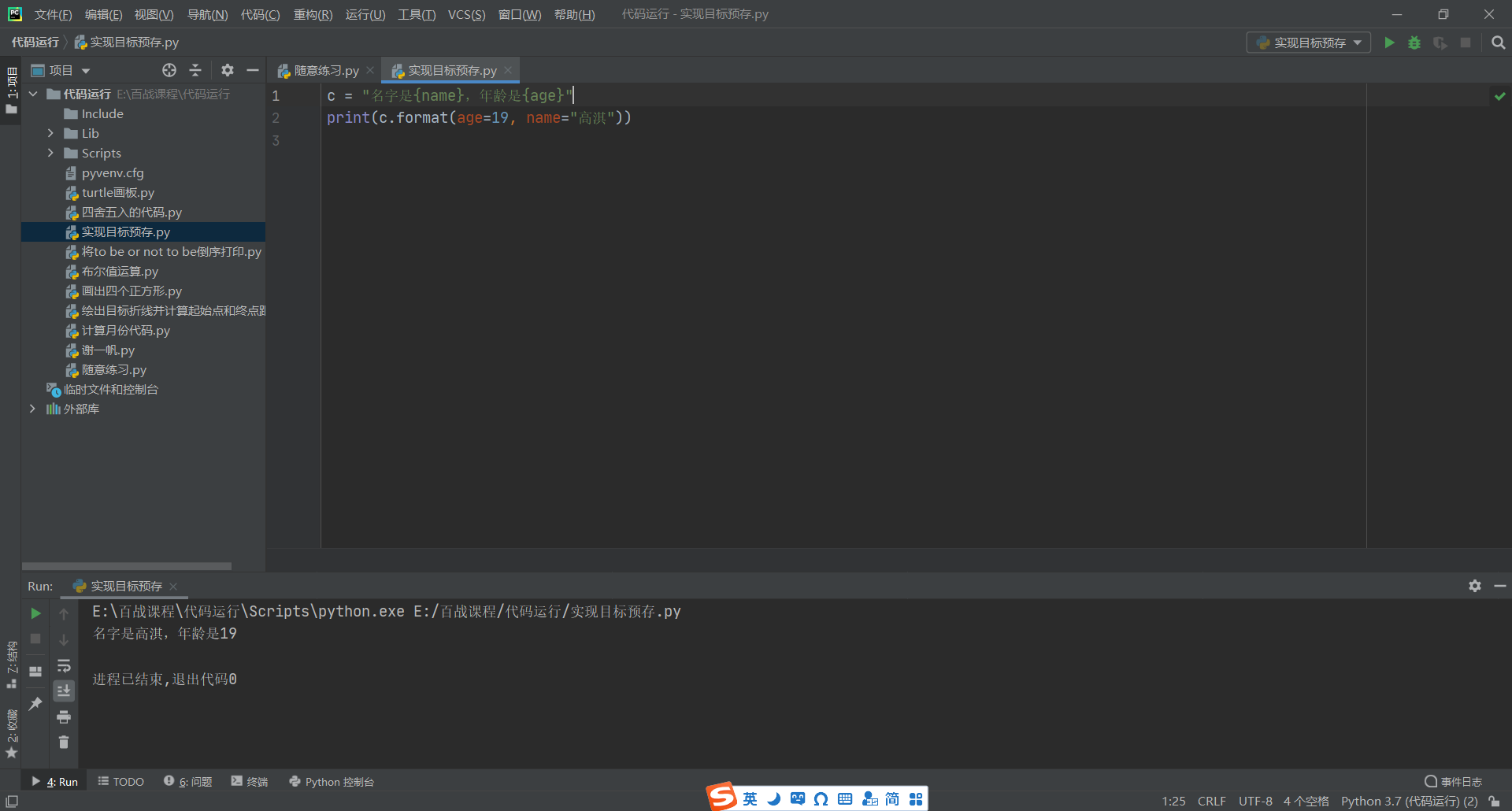Open line separator CRLF selector

1211,801
